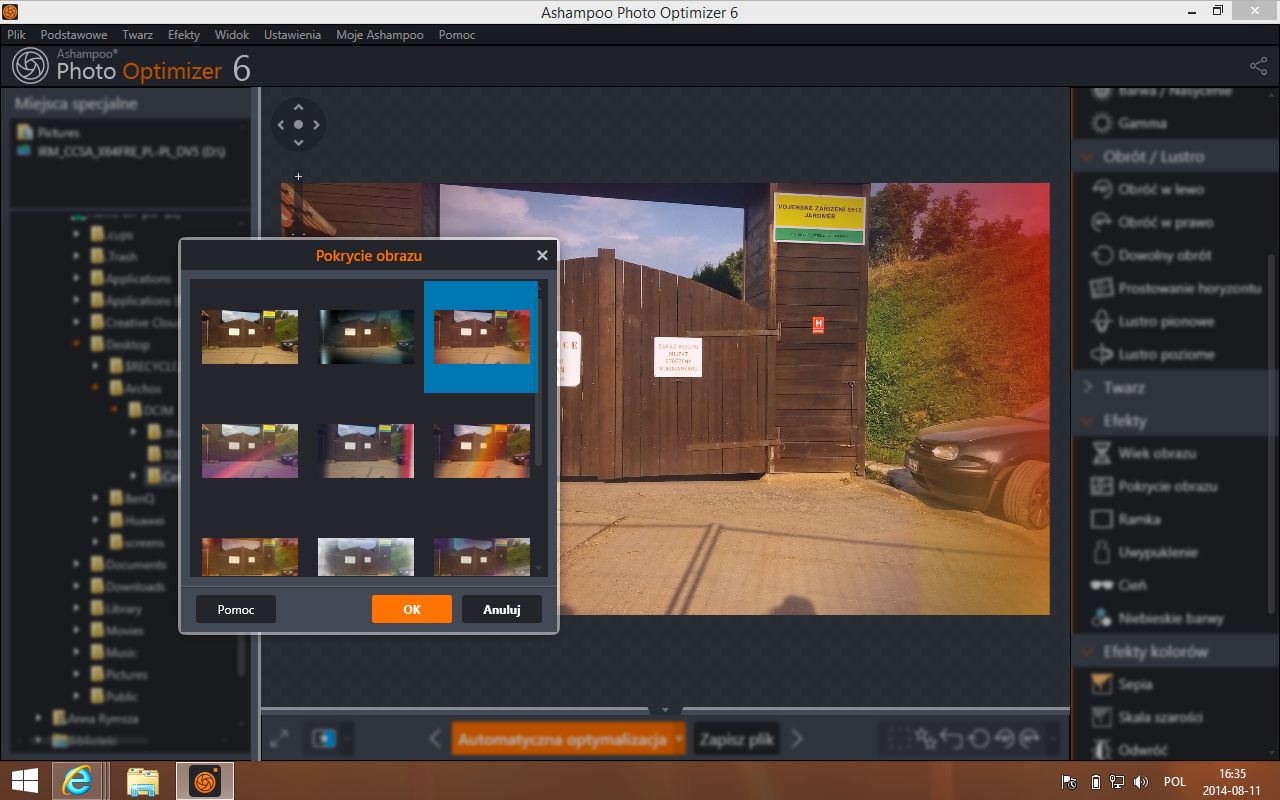
Task: Expand the Anna Rymsza folder node
Action: pos(39,718)
